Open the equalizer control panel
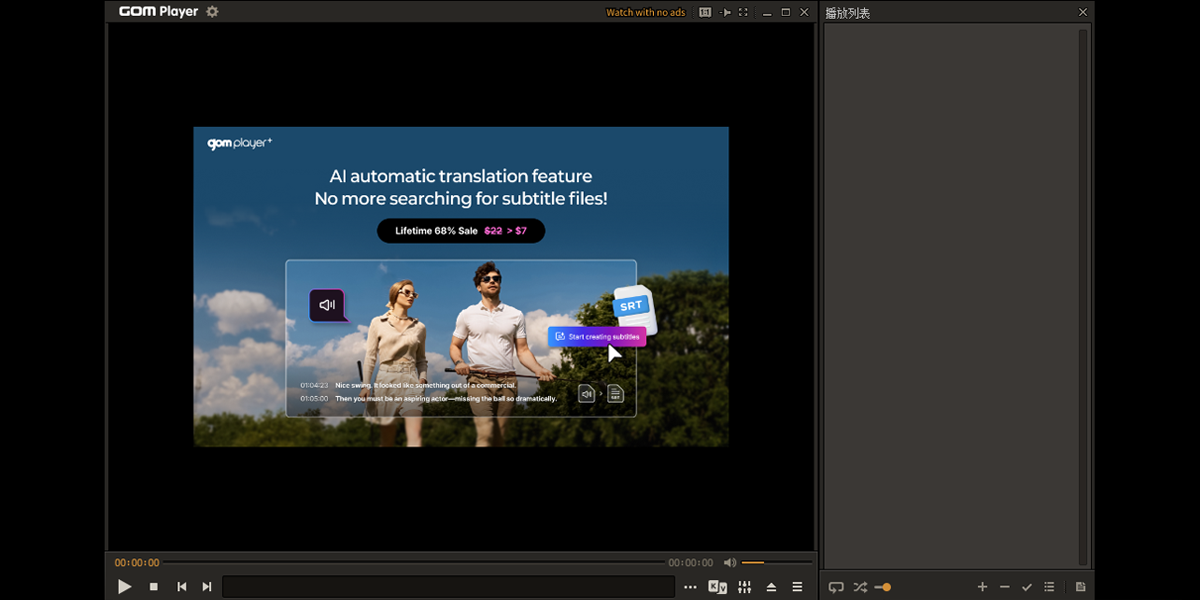Viewport: 1200px width, 600px height. [x=744, y=587]
